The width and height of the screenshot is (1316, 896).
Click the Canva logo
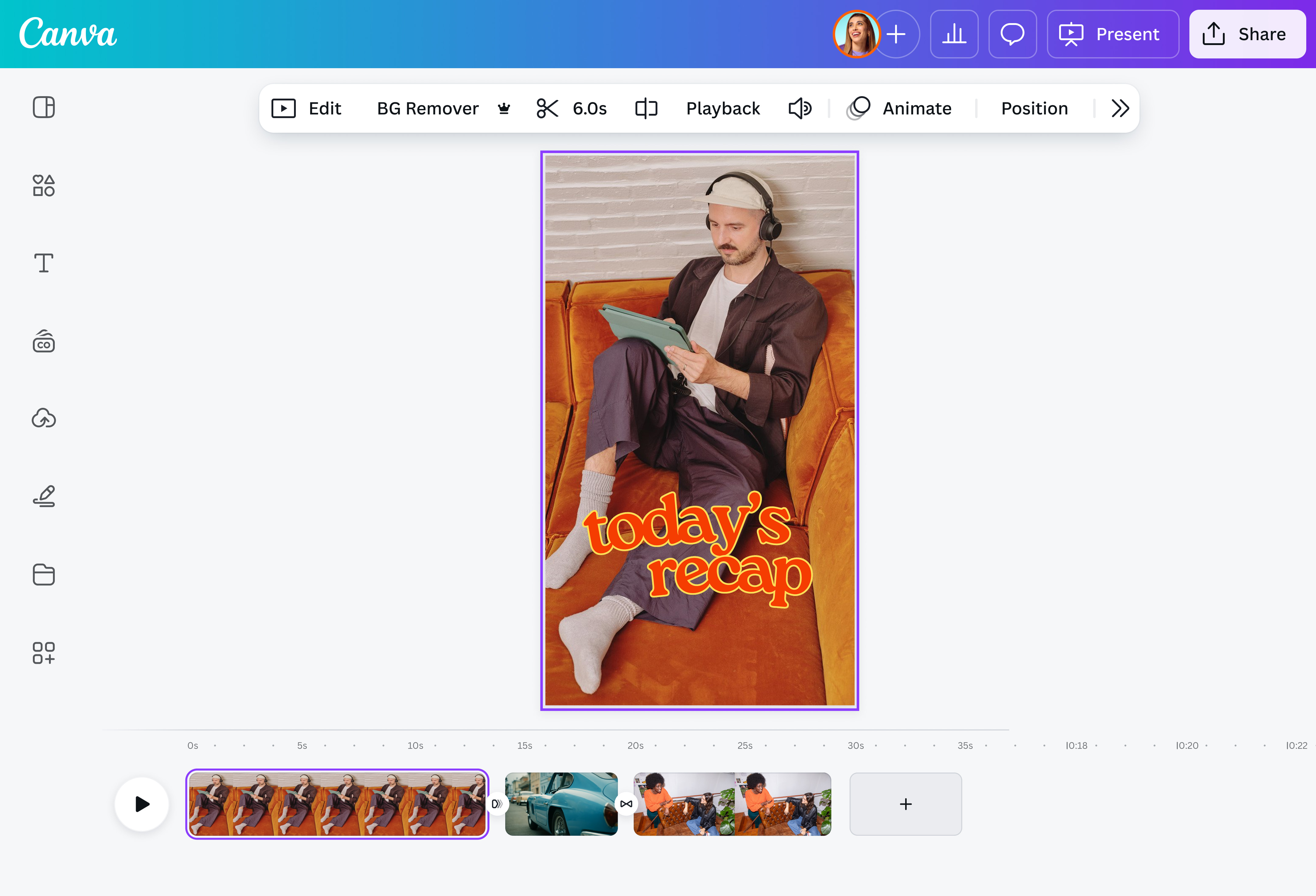coord(68,33)
